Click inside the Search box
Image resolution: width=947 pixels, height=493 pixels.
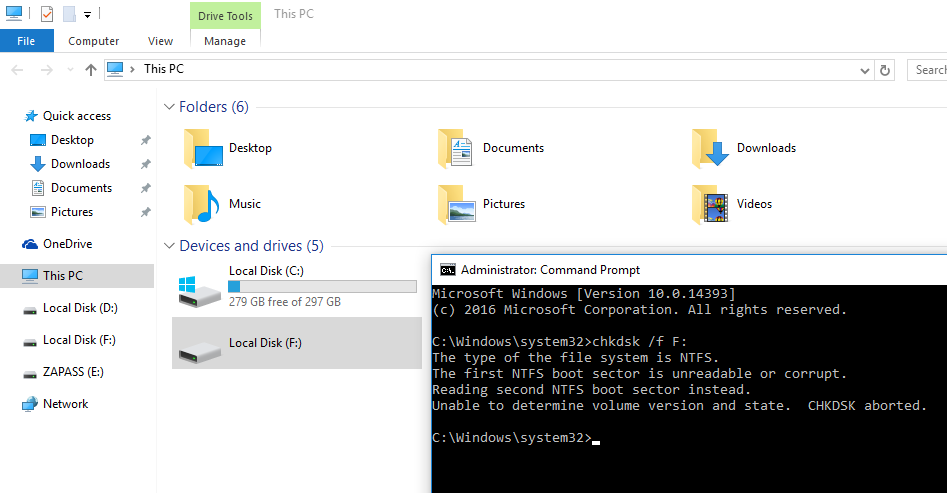coord(928,70)
